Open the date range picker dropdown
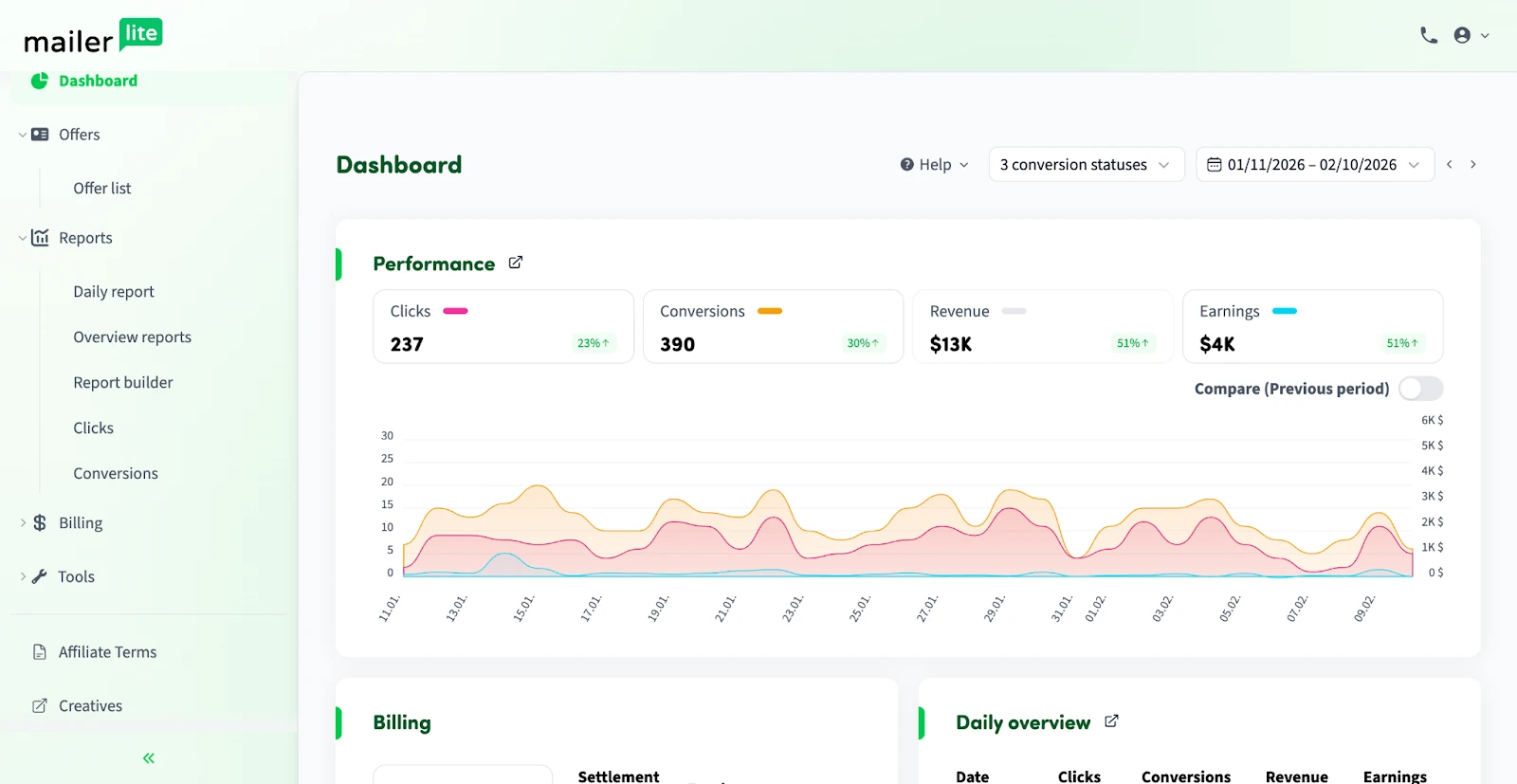 click(x=1313, y=165)
